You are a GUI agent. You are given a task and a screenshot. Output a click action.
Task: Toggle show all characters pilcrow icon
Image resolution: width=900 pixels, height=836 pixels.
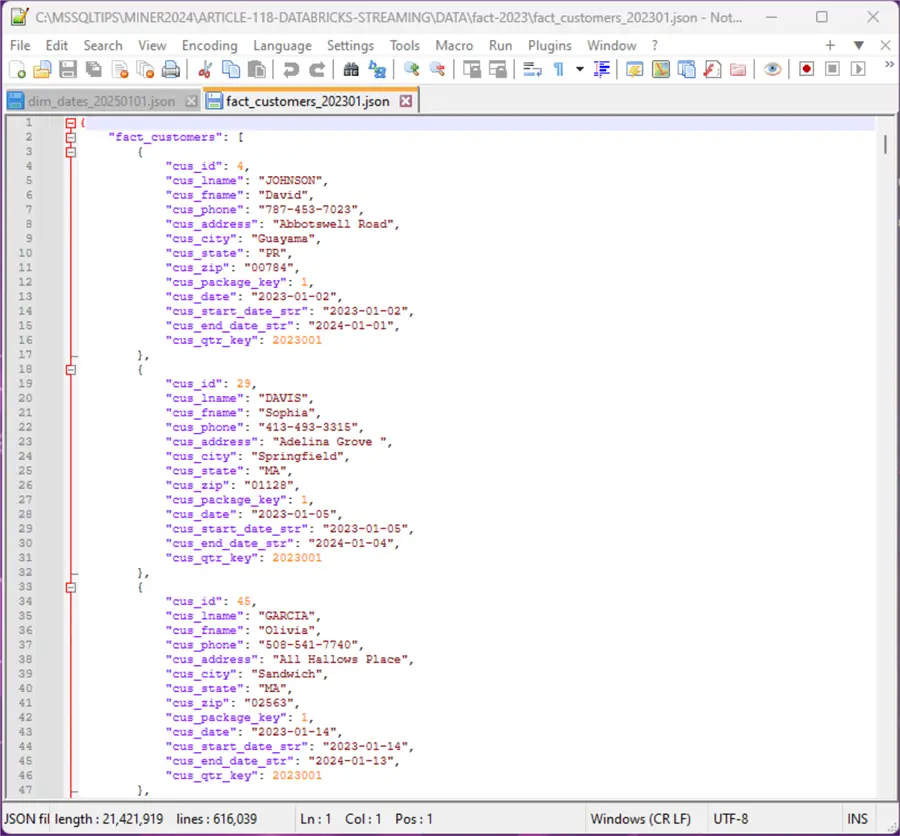[x=558, y=69]
